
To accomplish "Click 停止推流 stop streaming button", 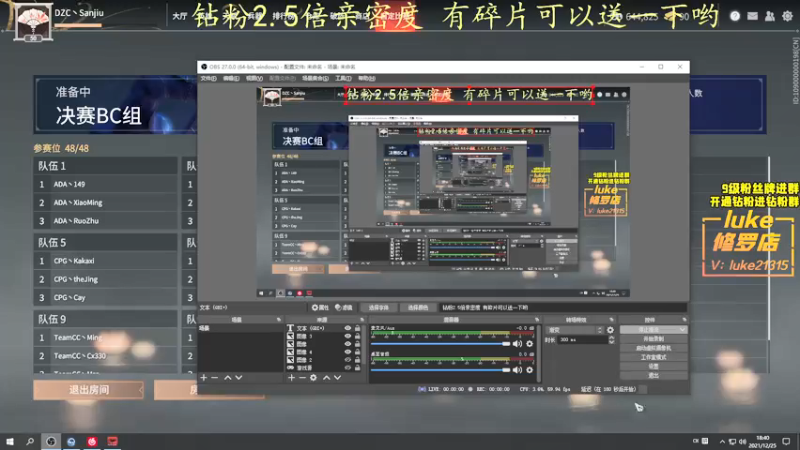I will click(x=654, y=330).
